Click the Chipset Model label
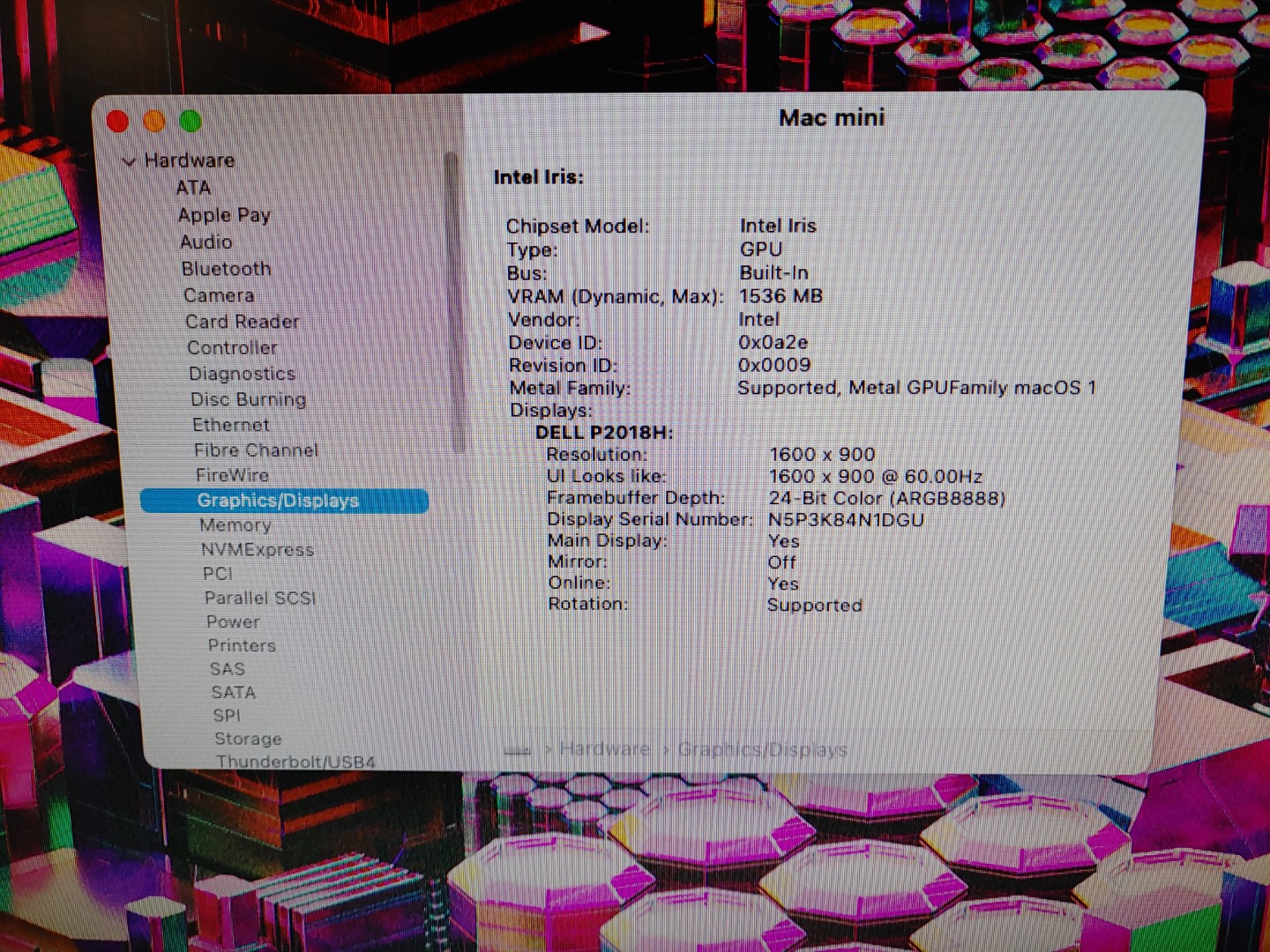This screenshot has width=1270, height=952. point(578,227)
